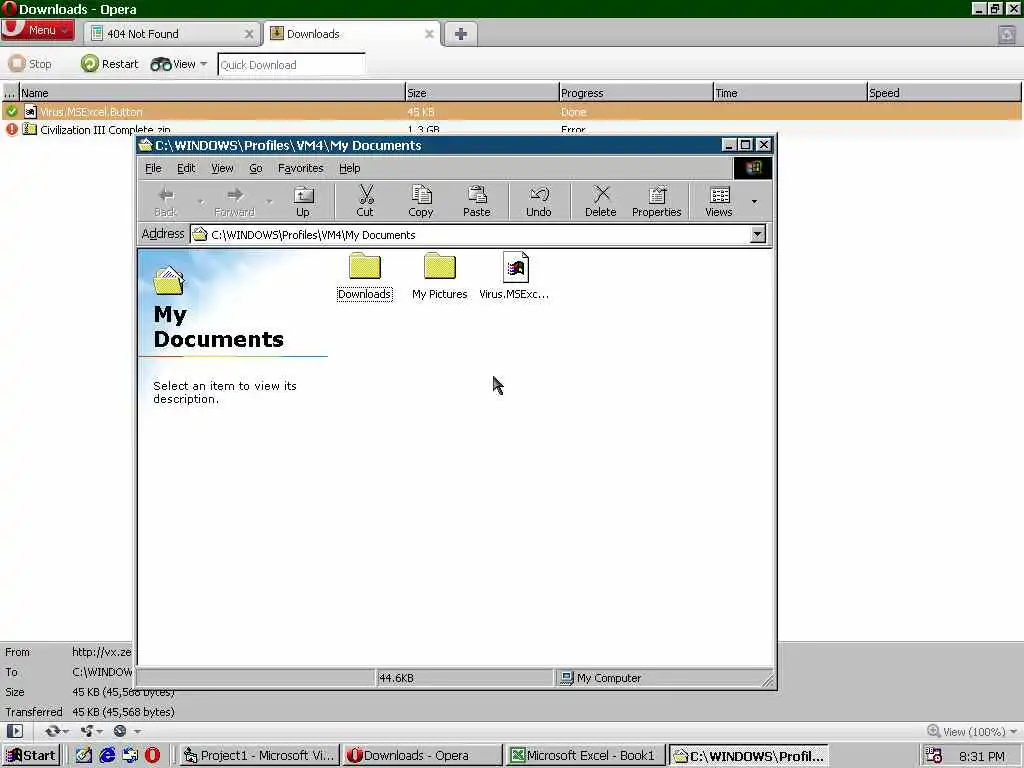Close the 404 Not Found tab
Screen dimensions: 1024x768
coord(249,34)
